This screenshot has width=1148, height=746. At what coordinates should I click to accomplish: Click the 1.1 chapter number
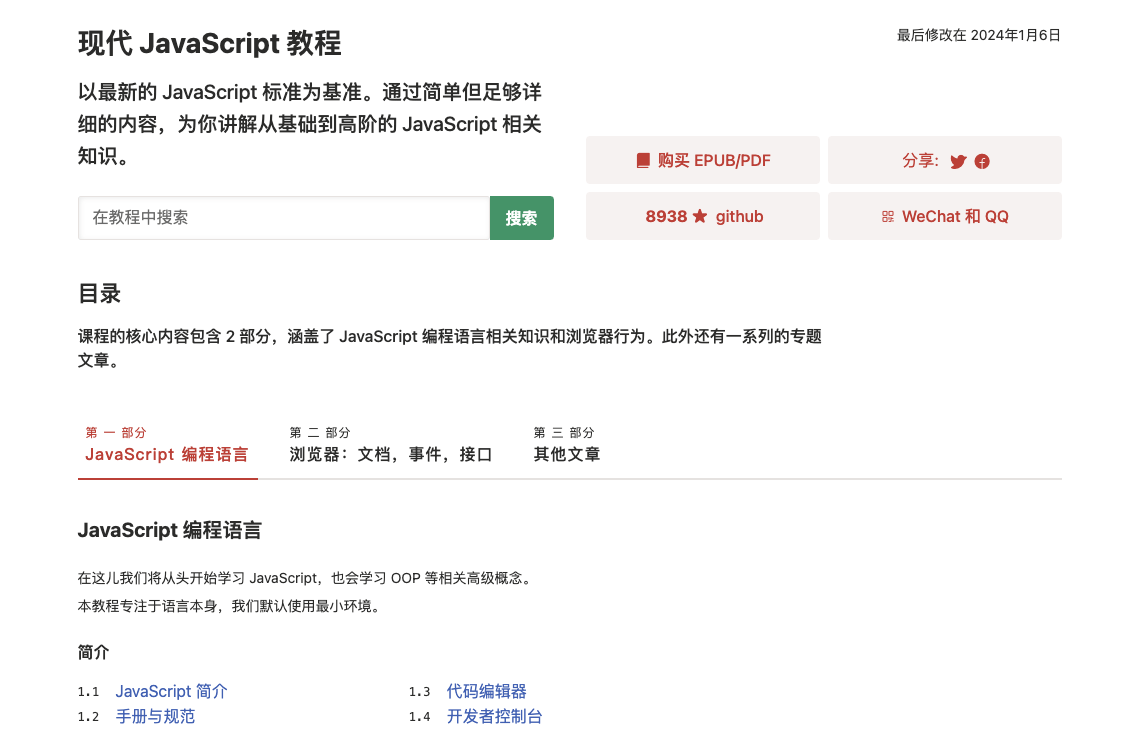89,692
